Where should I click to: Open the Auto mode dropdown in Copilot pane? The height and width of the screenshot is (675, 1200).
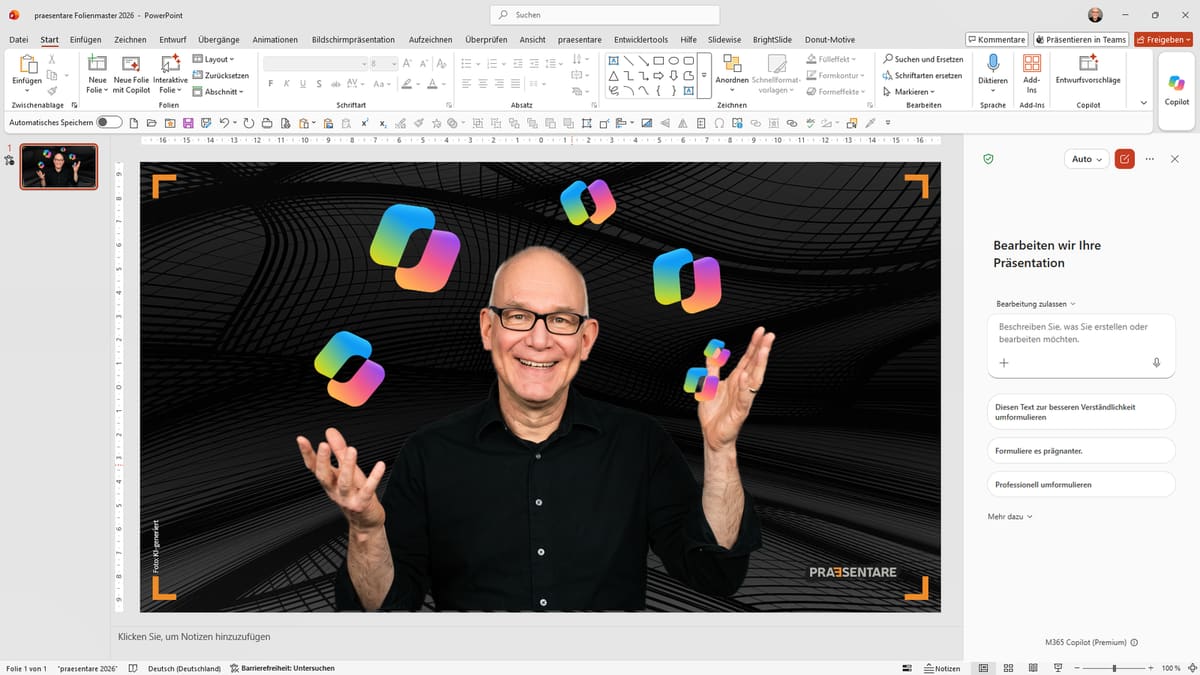click(x=1086, y=159)
